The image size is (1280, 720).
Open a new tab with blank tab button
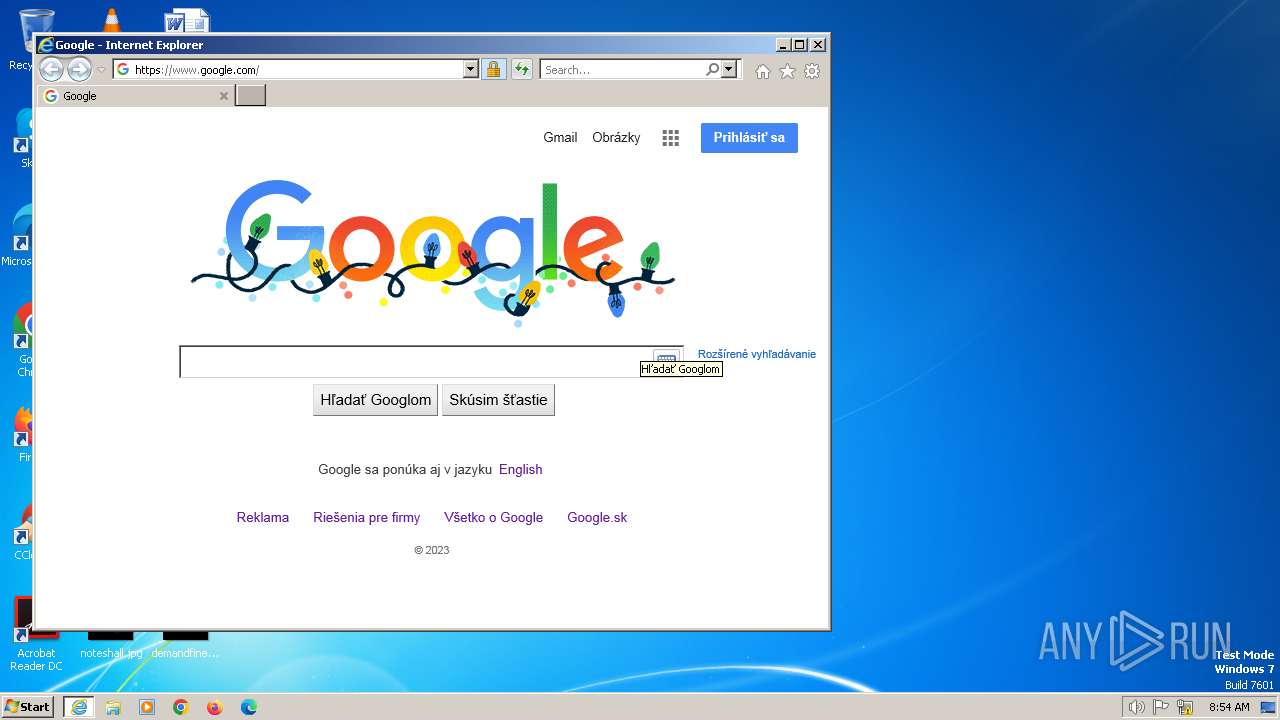[x=250, y=96]
